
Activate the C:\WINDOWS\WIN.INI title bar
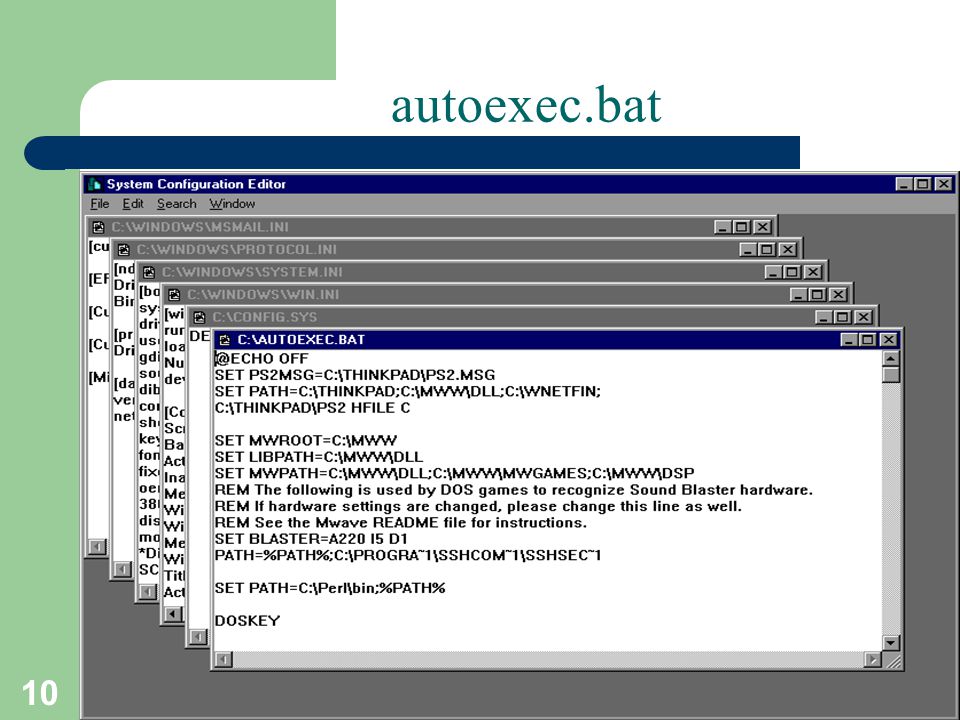(508, 295)
